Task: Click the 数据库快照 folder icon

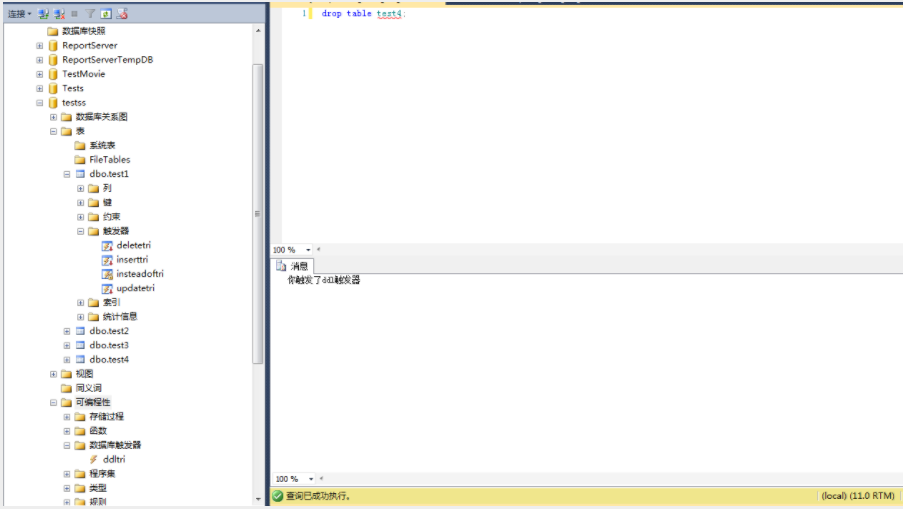Action: click(52, 31)
